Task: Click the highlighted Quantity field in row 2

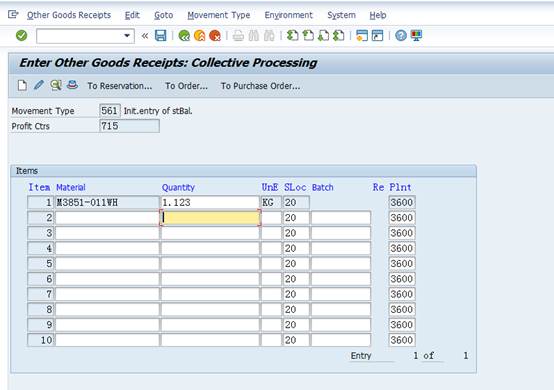Action: click(210, 218)
